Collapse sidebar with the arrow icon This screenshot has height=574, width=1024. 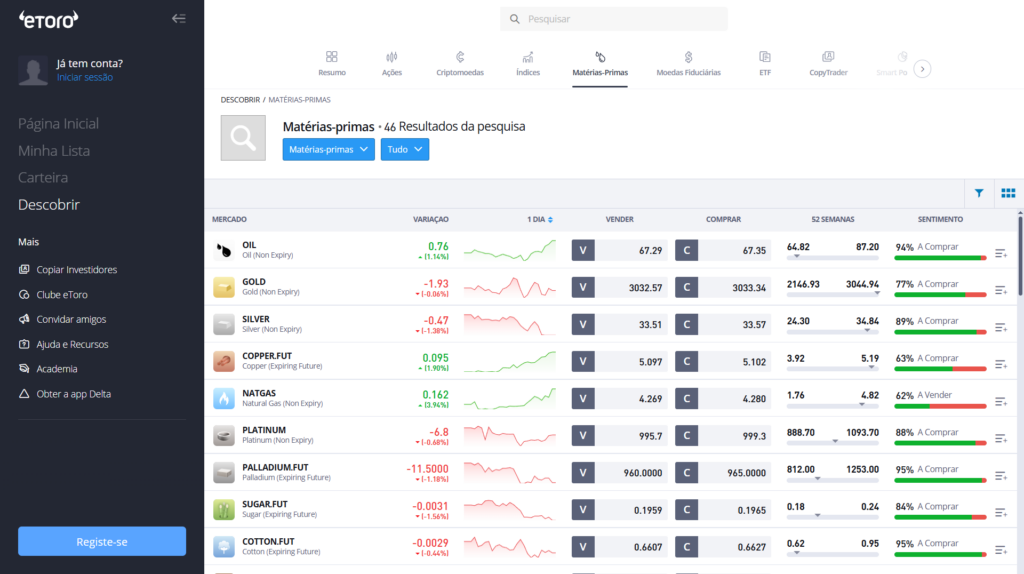pyautogui.click(x=178, y=18)
